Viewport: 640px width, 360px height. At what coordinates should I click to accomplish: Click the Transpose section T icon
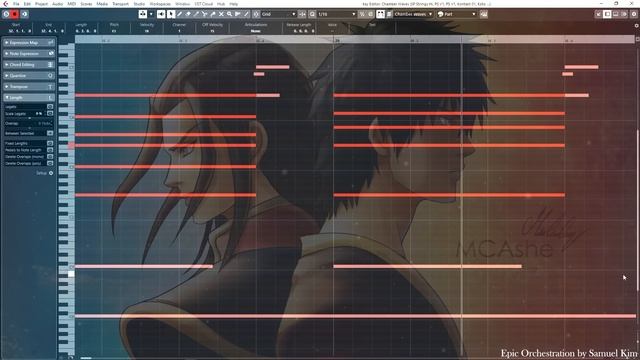click(51, 87)
